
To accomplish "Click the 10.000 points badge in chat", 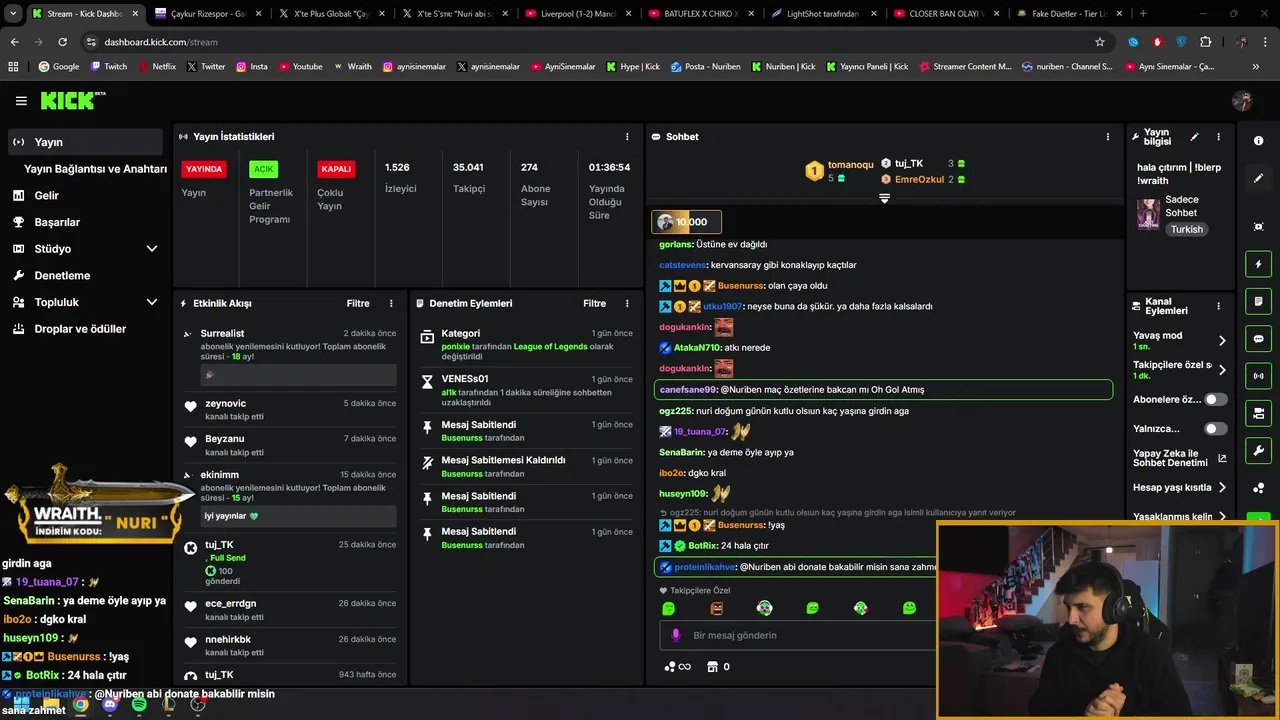I will (685, 222).
